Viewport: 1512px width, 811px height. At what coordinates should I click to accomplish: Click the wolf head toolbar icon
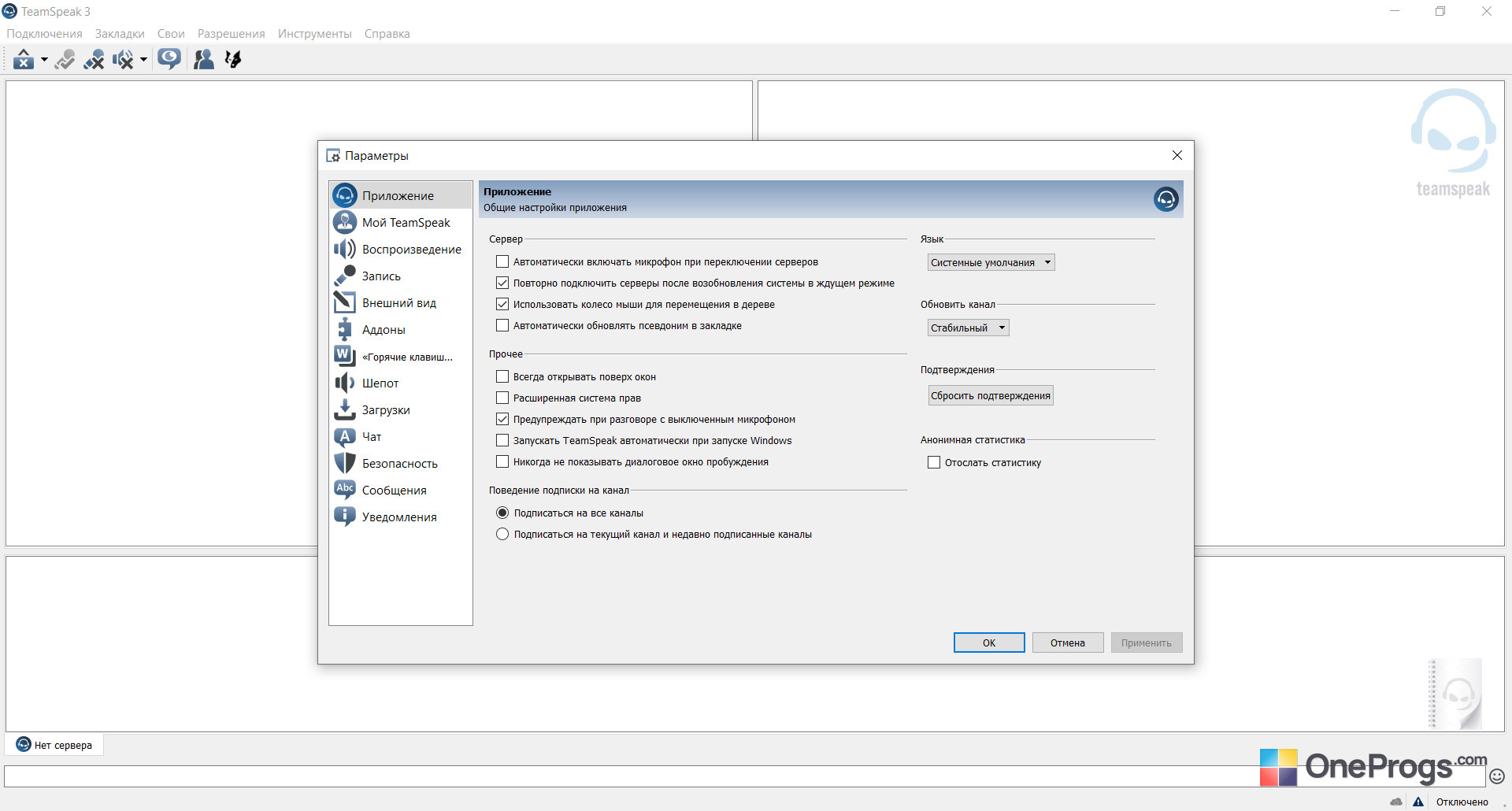[x=233, y=59]
